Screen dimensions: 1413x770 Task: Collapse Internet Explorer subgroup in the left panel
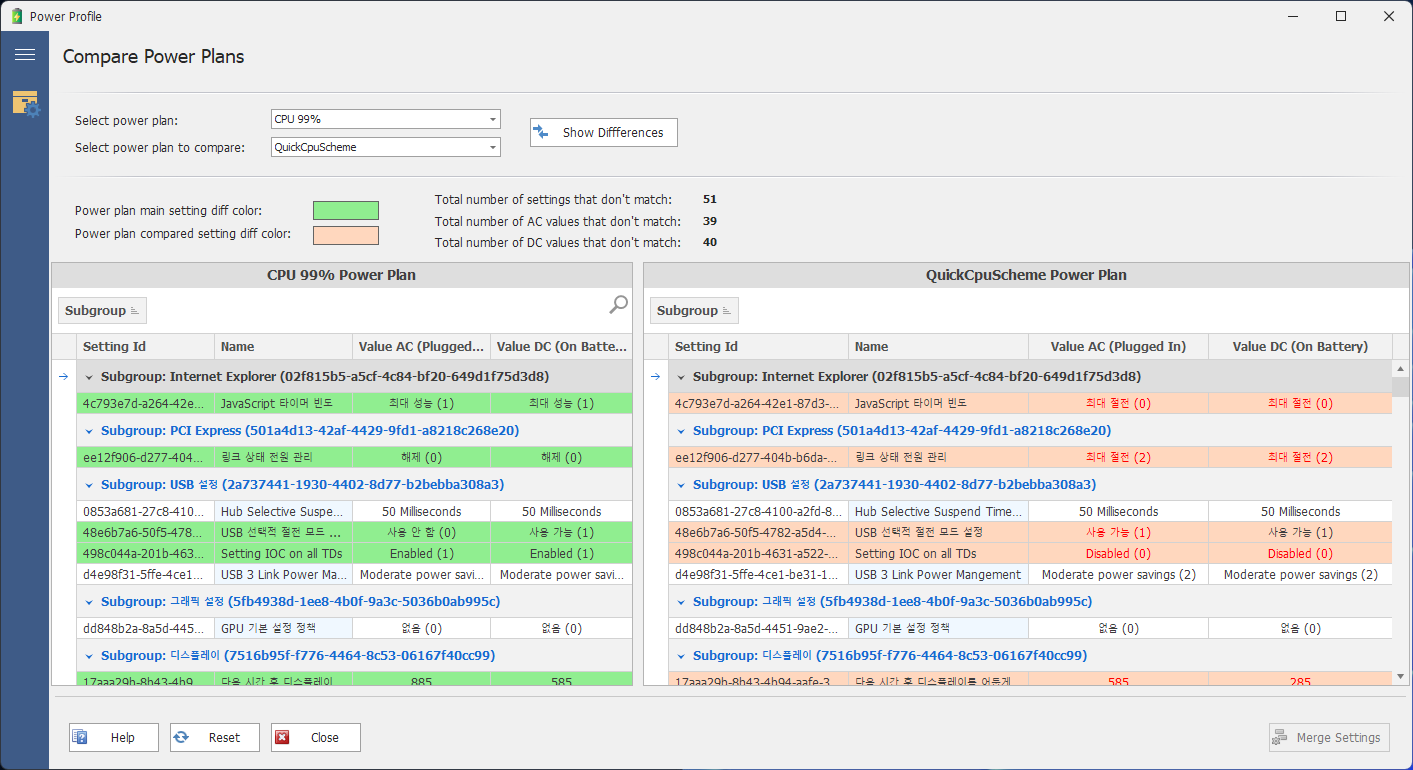[x=89, y=378]
